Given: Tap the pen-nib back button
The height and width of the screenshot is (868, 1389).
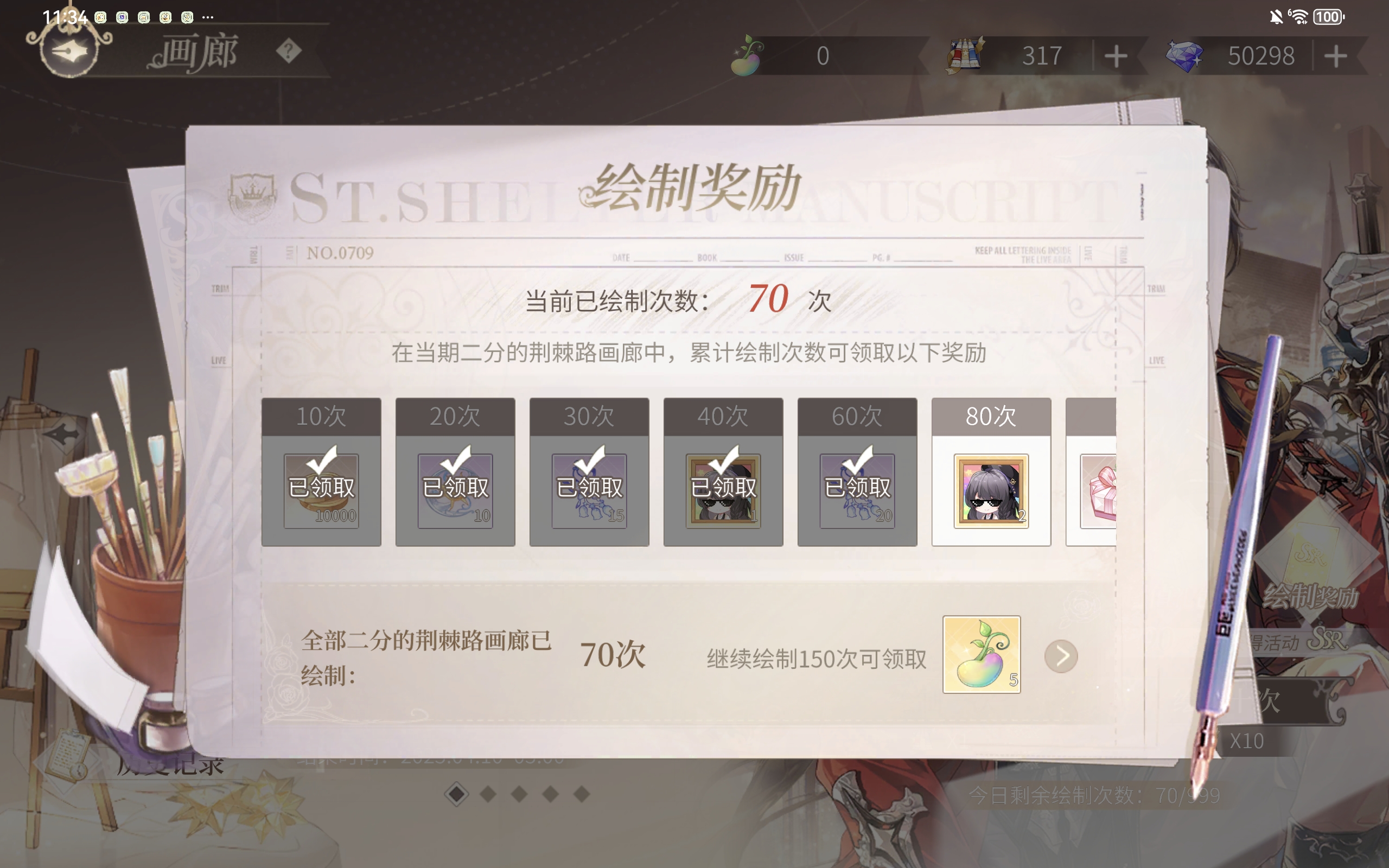Looking at the screenshot, I should click(x=69, y=52).
